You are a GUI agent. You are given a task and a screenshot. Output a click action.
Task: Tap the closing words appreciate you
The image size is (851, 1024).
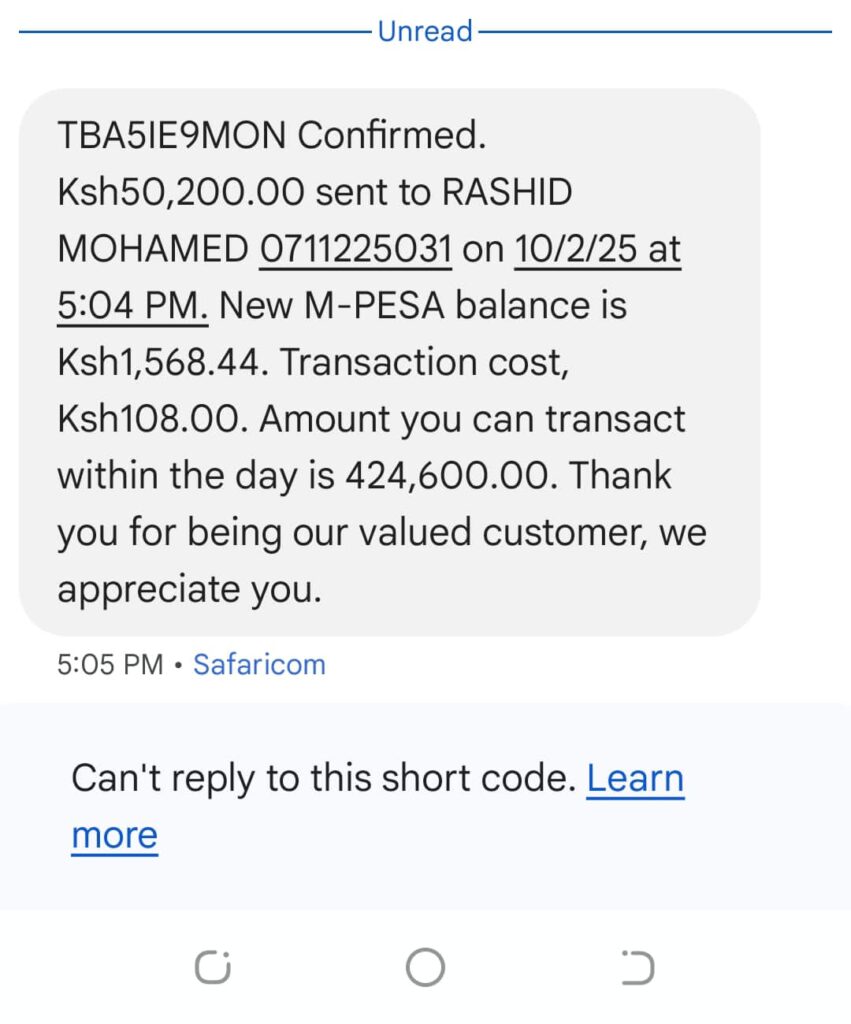pyautogui.click(x=189, y=590)
